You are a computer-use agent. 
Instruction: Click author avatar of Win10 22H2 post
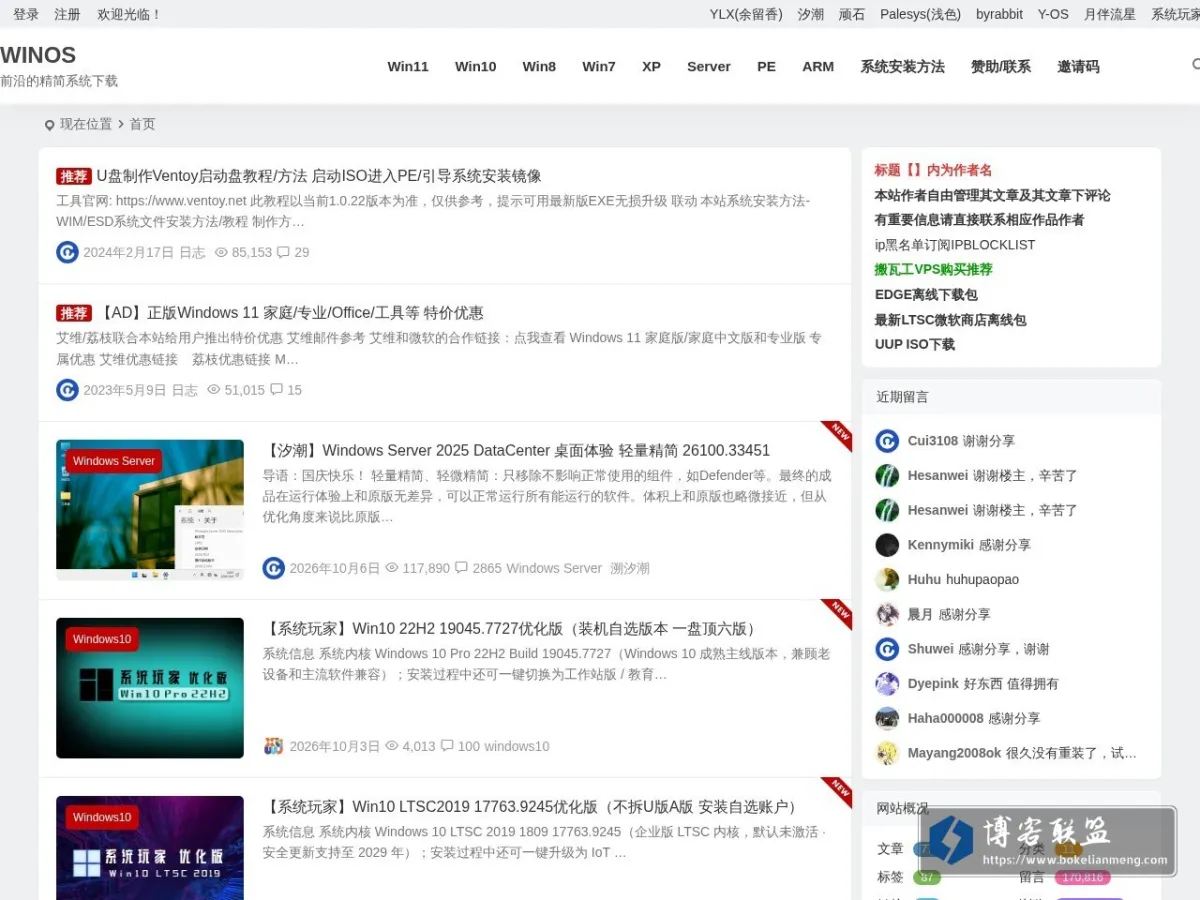tap(273, 746)
